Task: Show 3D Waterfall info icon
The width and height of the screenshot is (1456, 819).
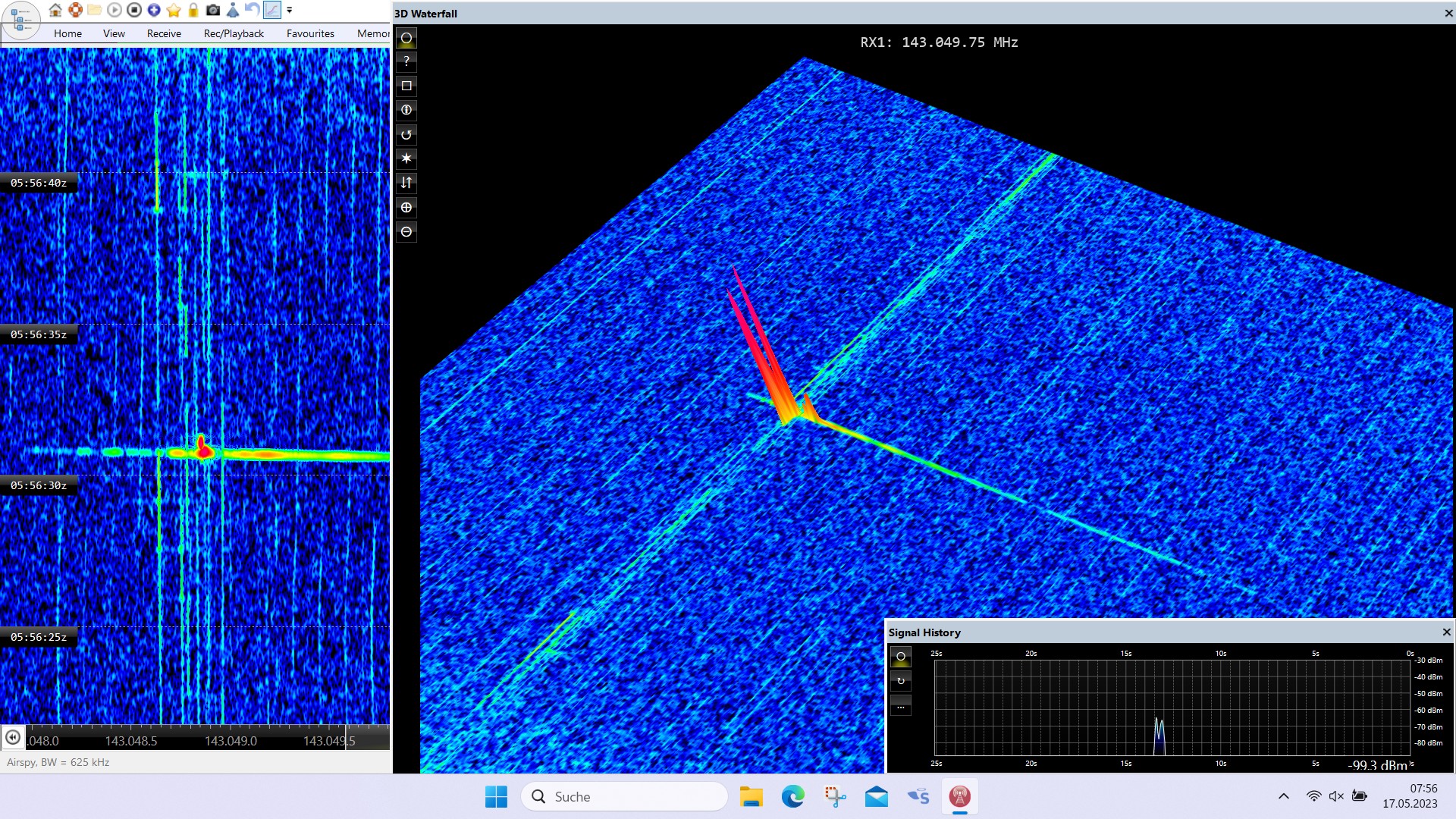Action: (x=406, y=110)
